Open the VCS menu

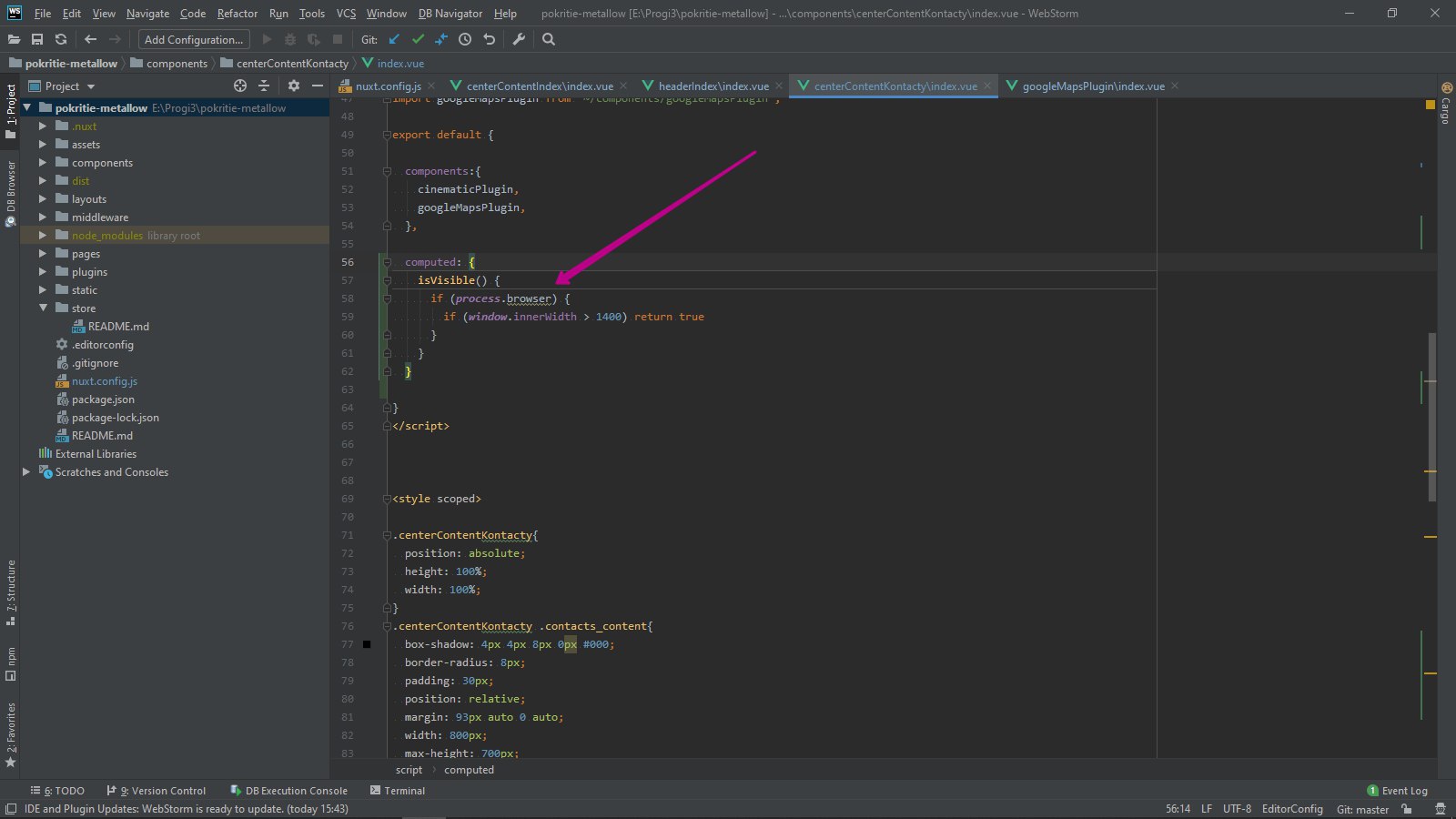tap(346, 14)
